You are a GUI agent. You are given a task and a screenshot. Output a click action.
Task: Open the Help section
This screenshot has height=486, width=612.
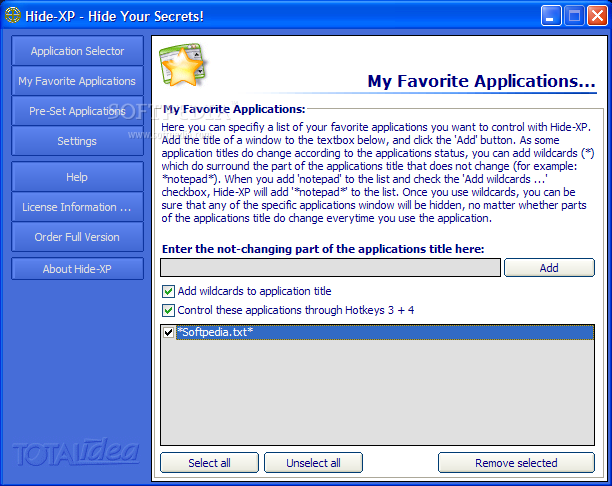(x=77, y=177)
